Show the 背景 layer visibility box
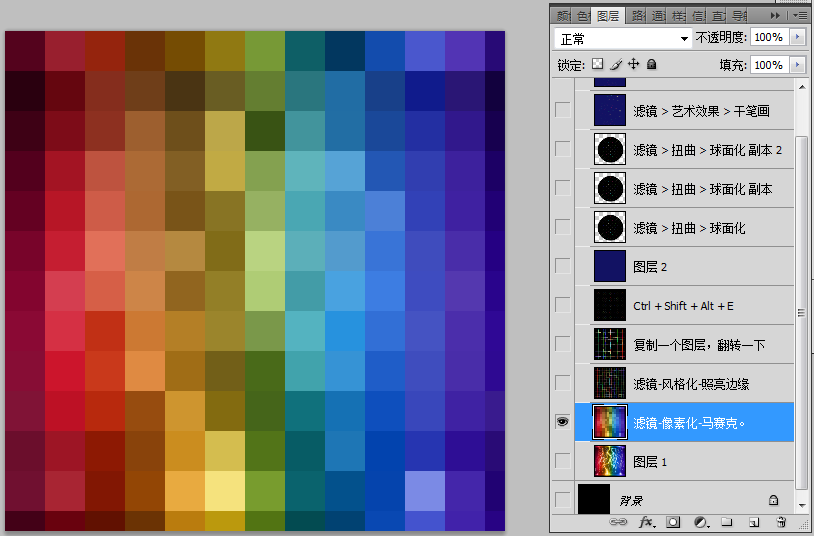This screenshot has height=536, width=814. (x=563, y=498)
